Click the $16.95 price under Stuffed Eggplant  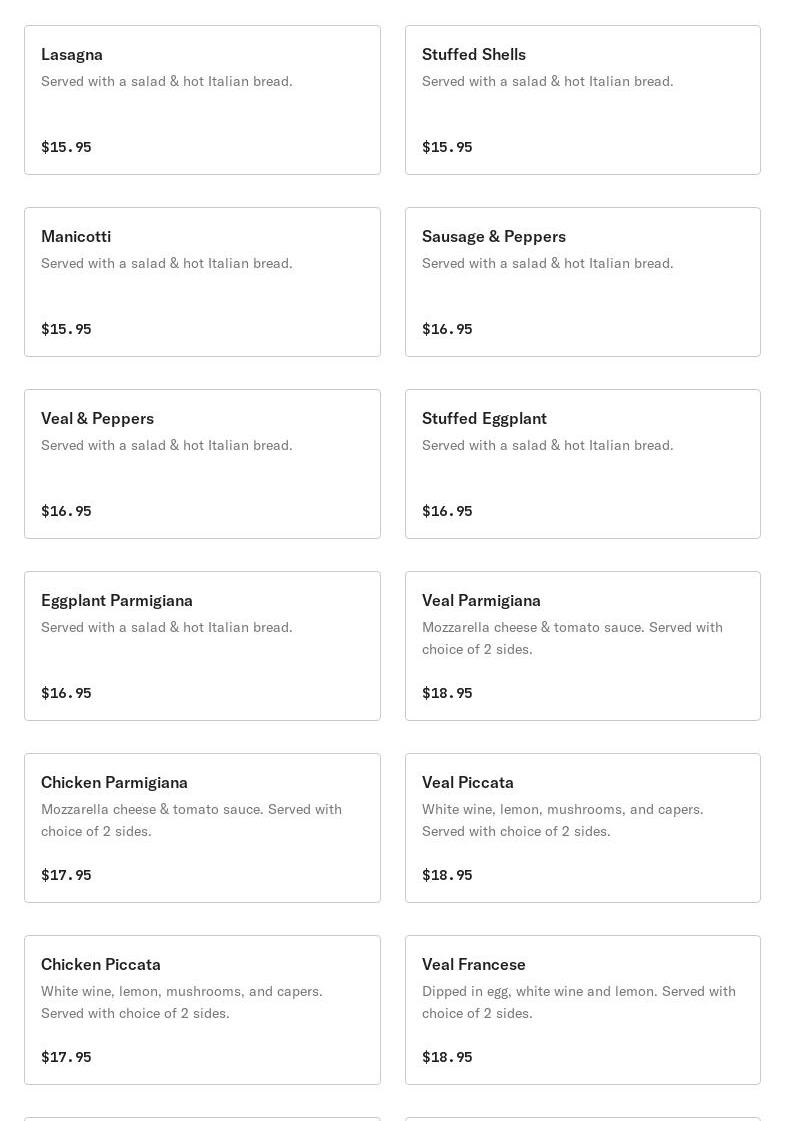[447, 510]
